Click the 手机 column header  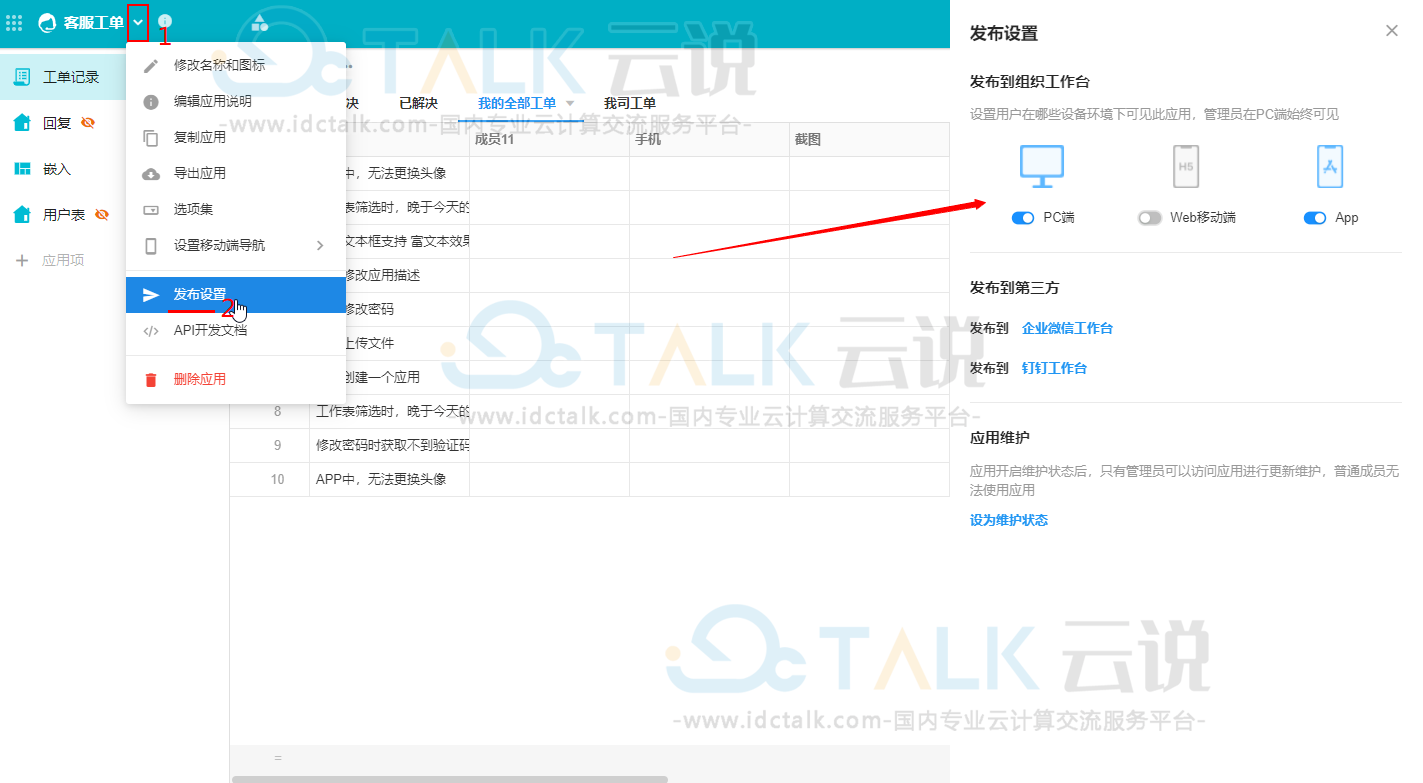(x=709, y=140)
